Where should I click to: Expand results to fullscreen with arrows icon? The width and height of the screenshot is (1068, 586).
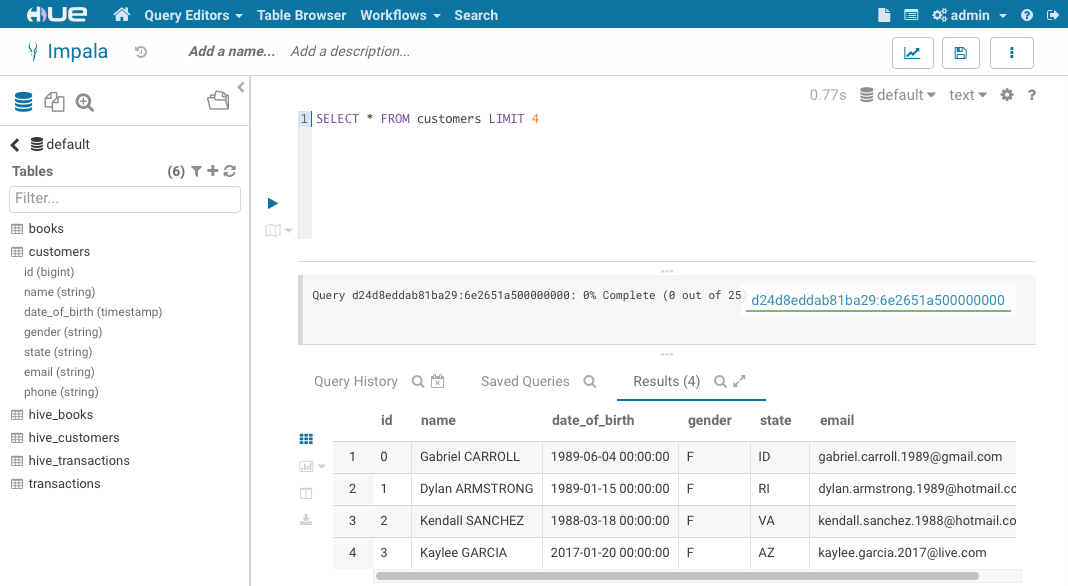pyautogui.click(x=740, y=382)
